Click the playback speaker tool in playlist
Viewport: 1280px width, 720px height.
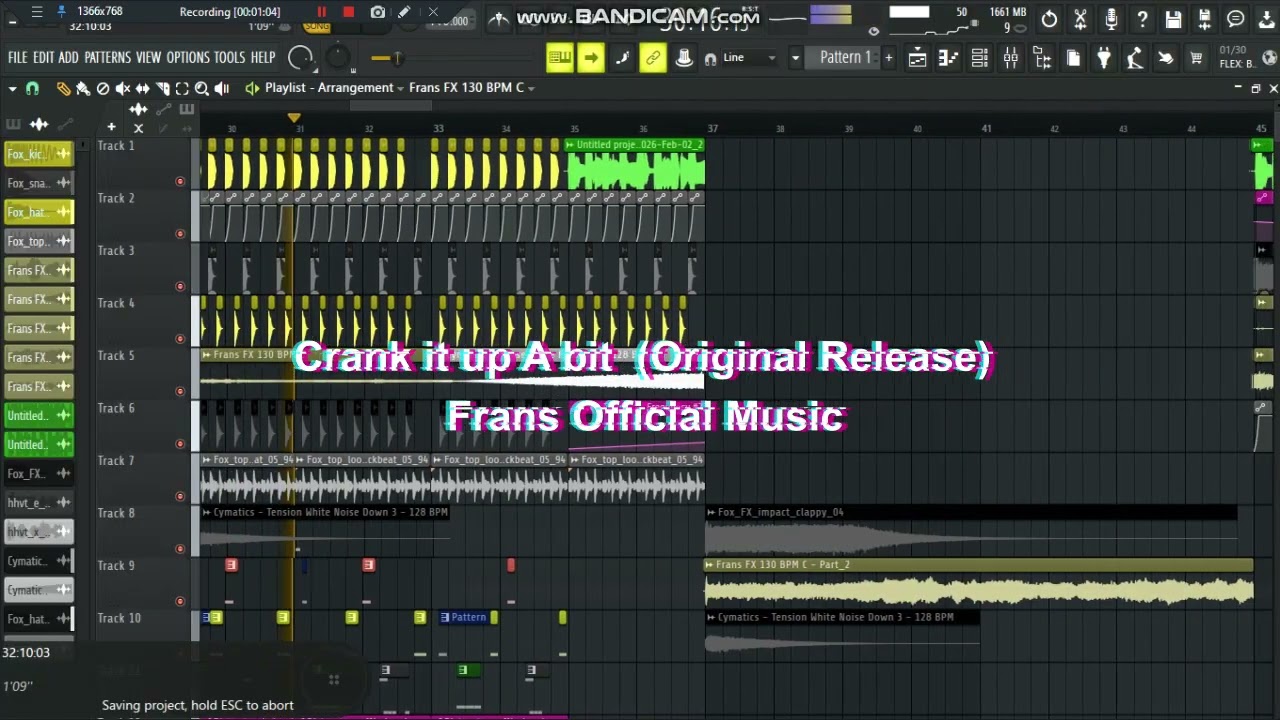pos(222,88)
